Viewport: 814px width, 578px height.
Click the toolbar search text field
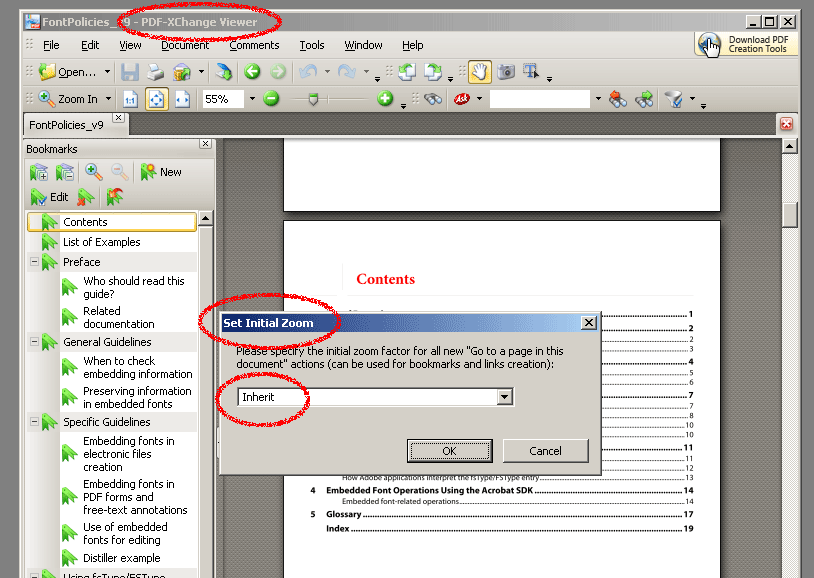[540, 99]
